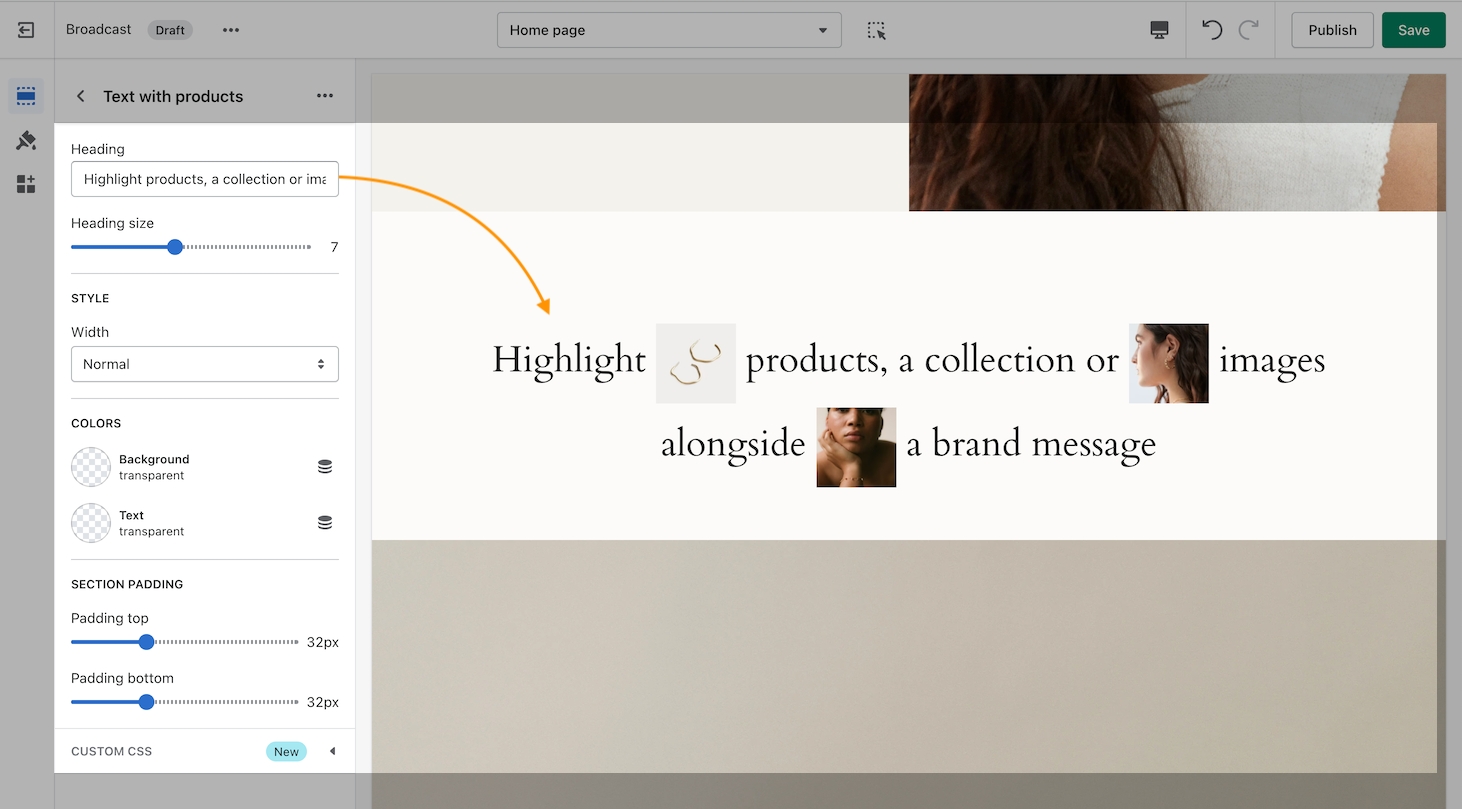Click the redo arrow icon
This screenshot has width=1462, height=809.
click(x=1248, y=30)
